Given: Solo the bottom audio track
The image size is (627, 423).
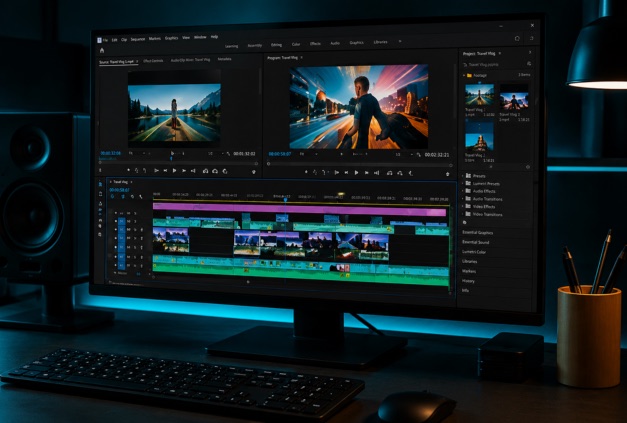Looking at the screenshot, I should [x=135, y=265].
